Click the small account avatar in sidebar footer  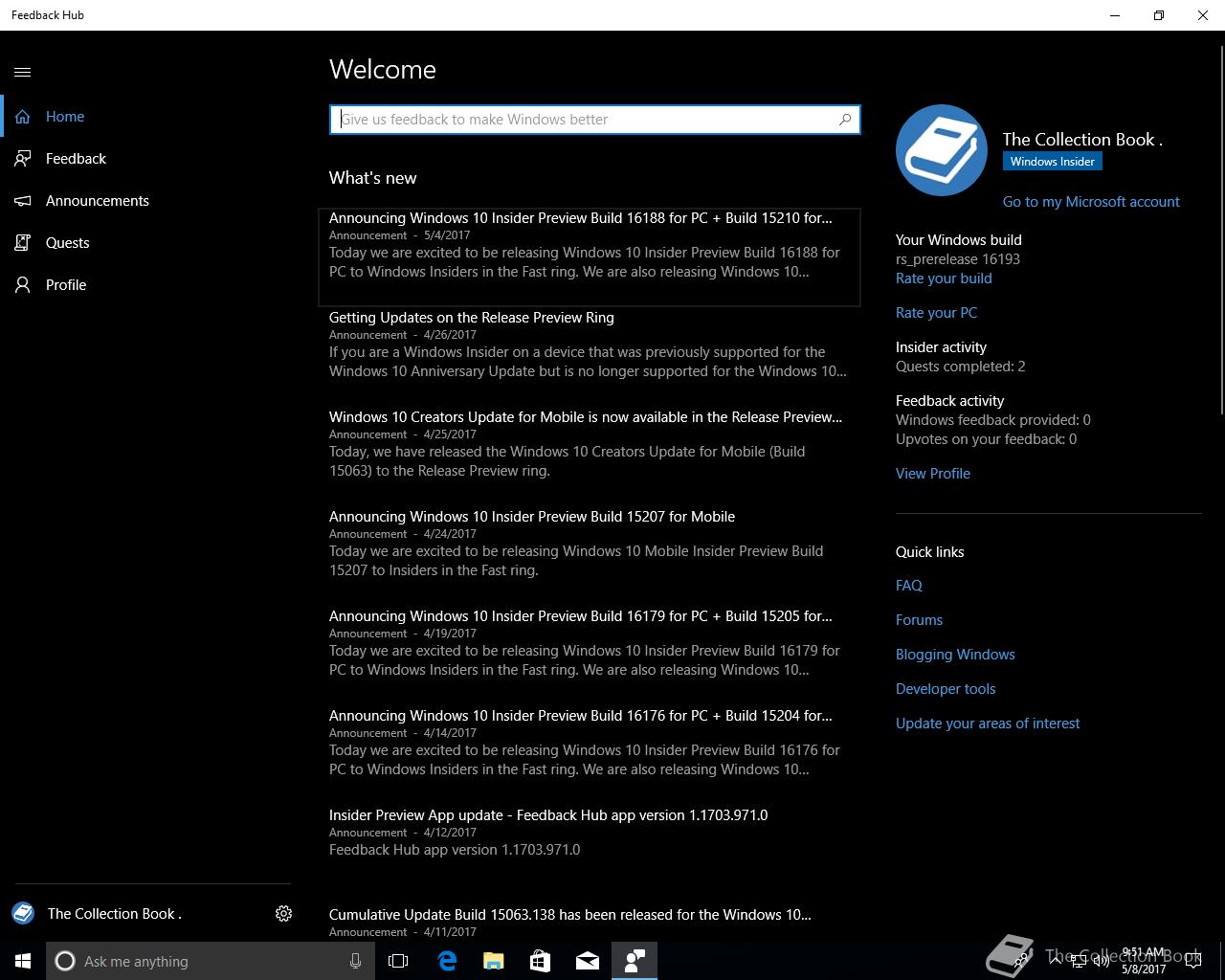[x=23, y=914]
